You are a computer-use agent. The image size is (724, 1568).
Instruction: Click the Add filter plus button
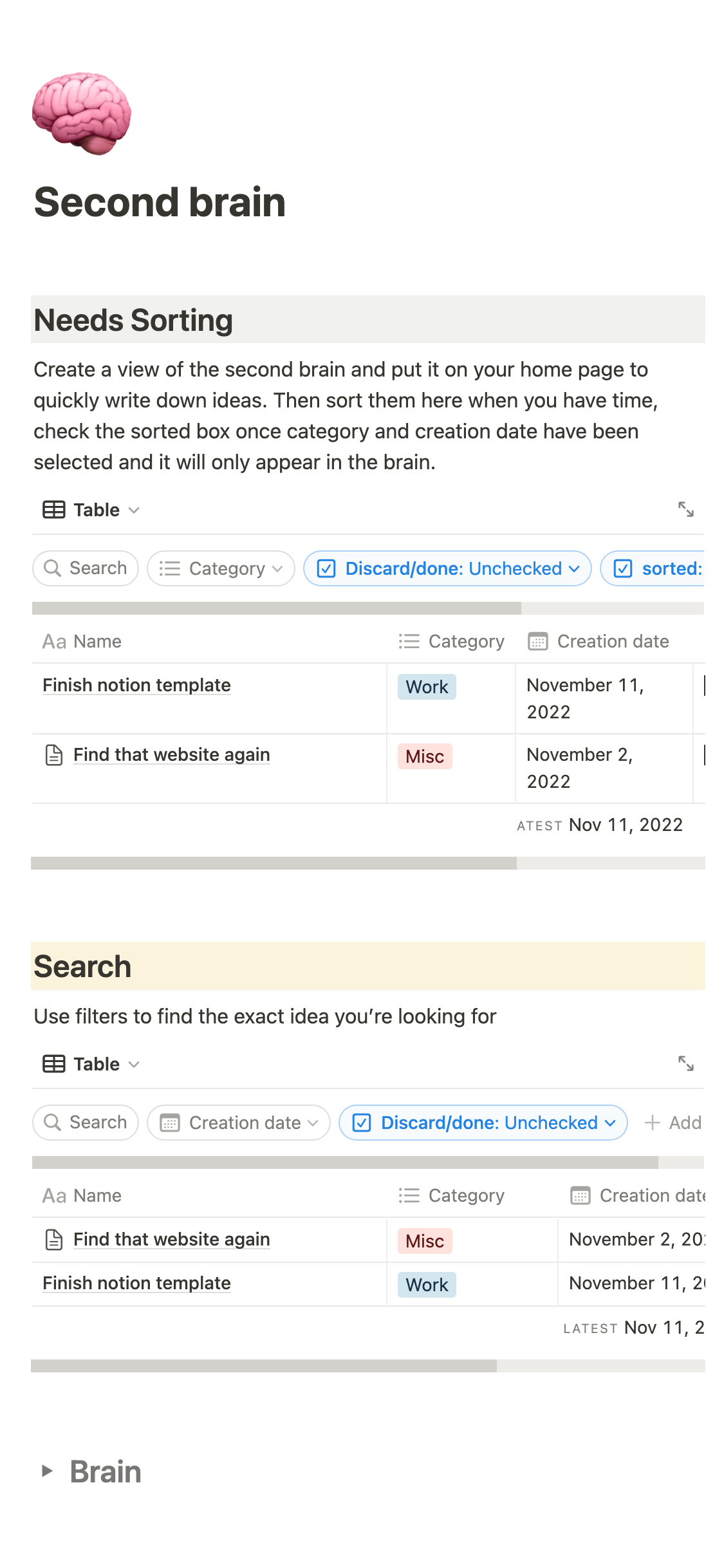(673, 1123)
